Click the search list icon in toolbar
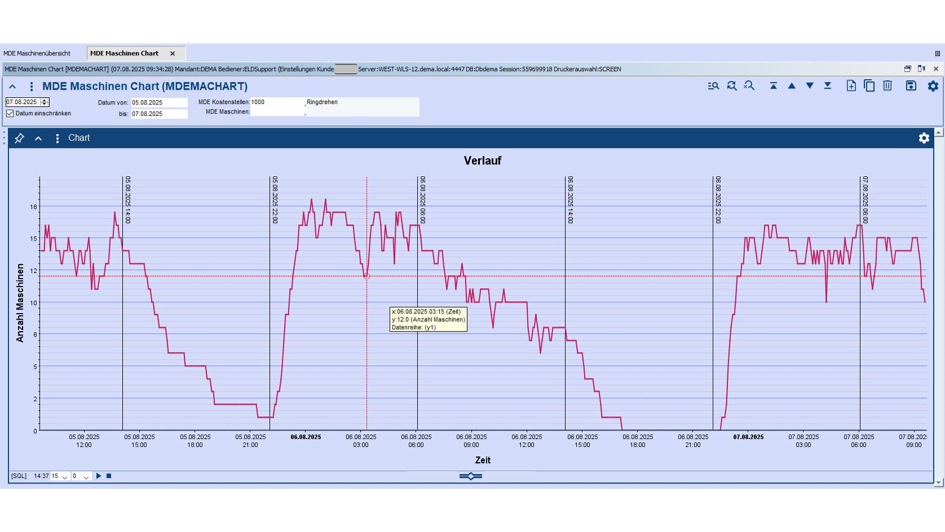The height and width of the screenshot is (532, 945). point(713,86)
